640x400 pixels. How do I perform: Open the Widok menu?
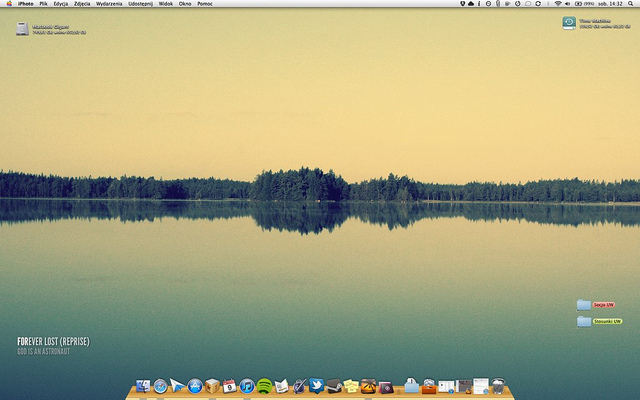coord(166,4)
